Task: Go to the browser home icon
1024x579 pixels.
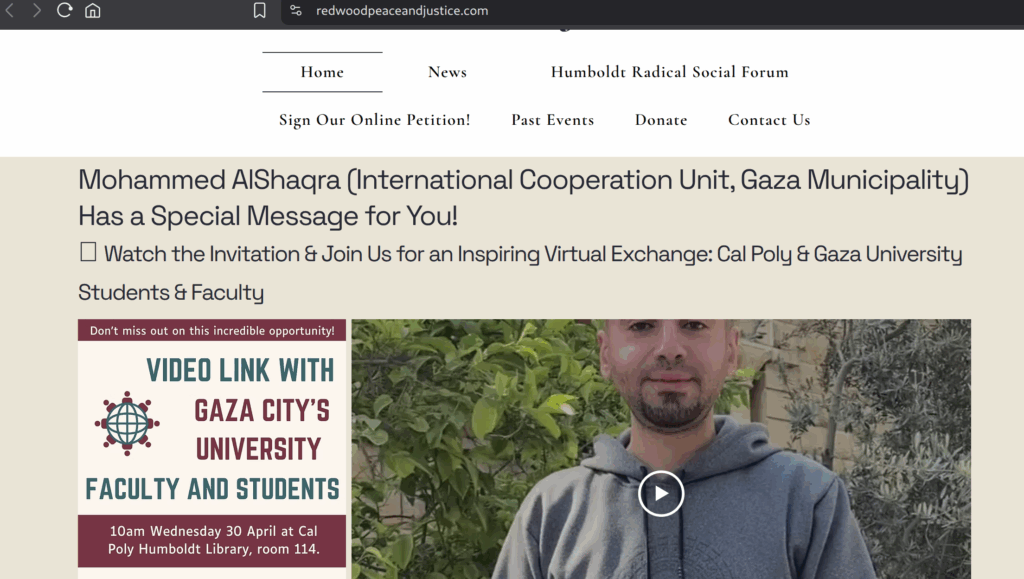Action: (93, 10)
